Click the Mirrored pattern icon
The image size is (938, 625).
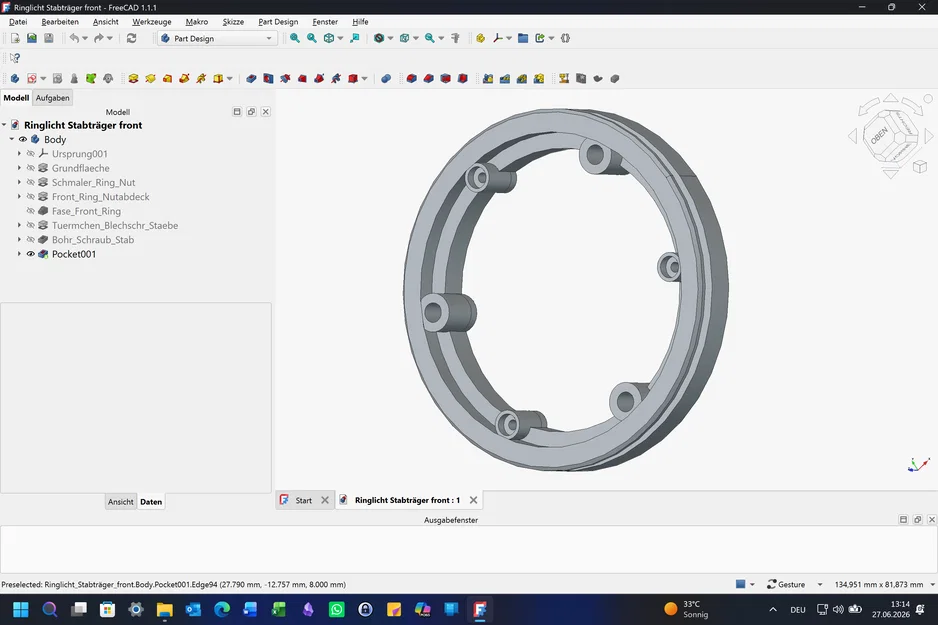488,78
